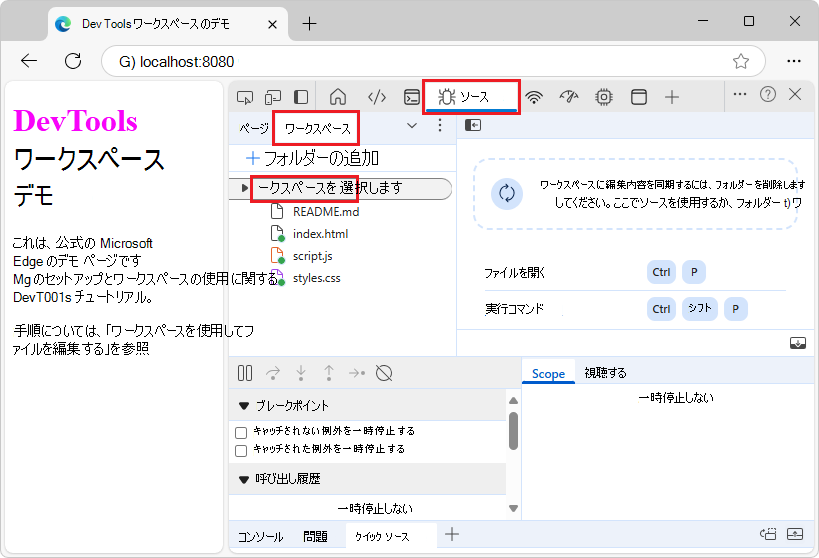Close the Dev Tools ワークスペース browser tab
The height and width of the screenshot is (558, 819).
[x=272, y=25]
